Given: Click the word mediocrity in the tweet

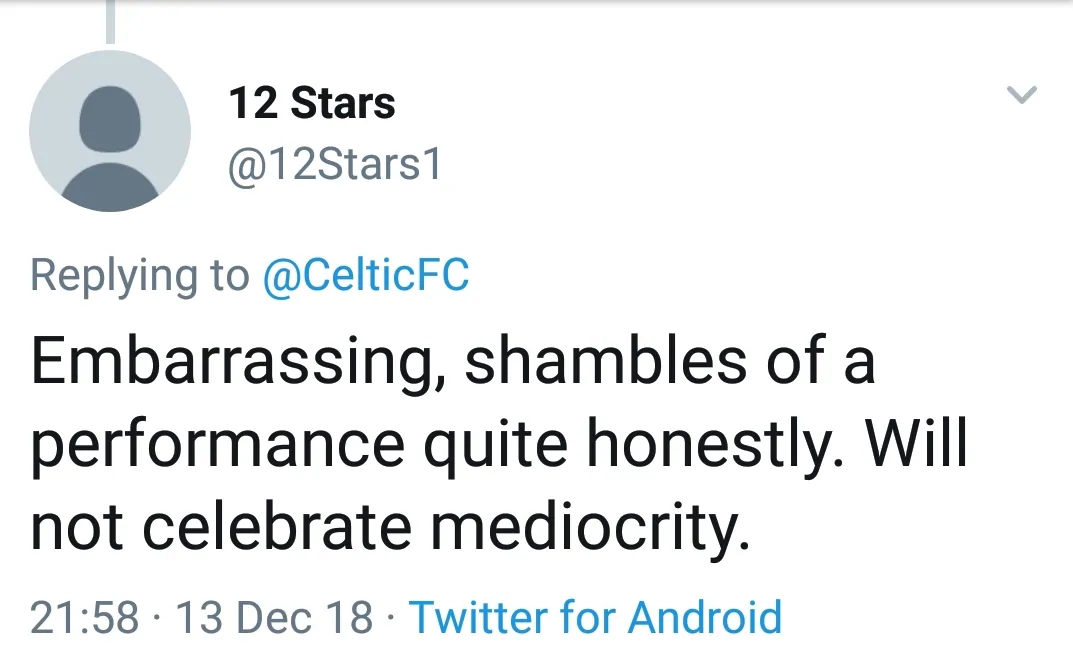Looking at the screenshot, I should click(589, 531).
